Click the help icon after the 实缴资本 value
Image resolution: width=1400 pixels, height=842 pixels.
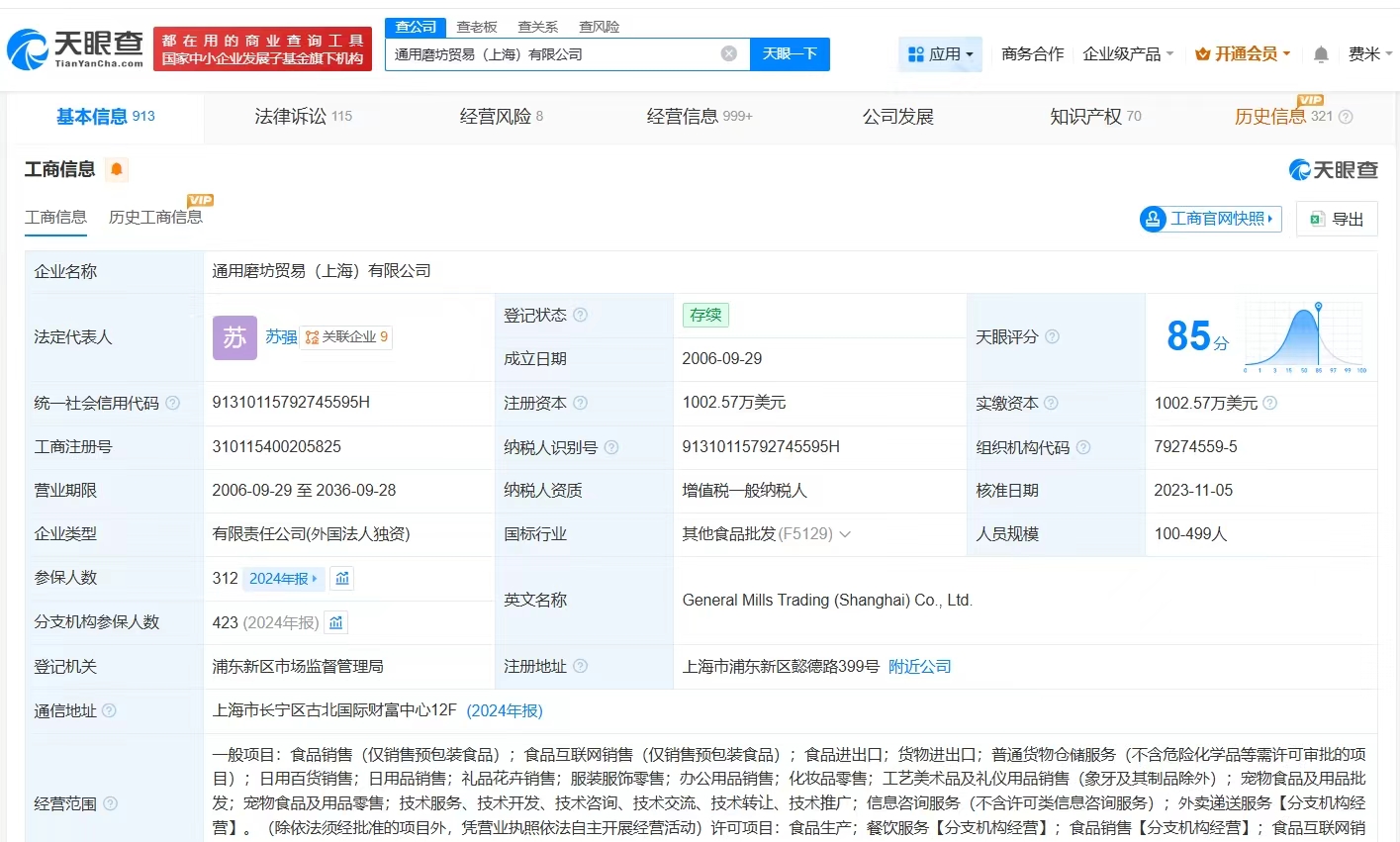(1270, 403)
